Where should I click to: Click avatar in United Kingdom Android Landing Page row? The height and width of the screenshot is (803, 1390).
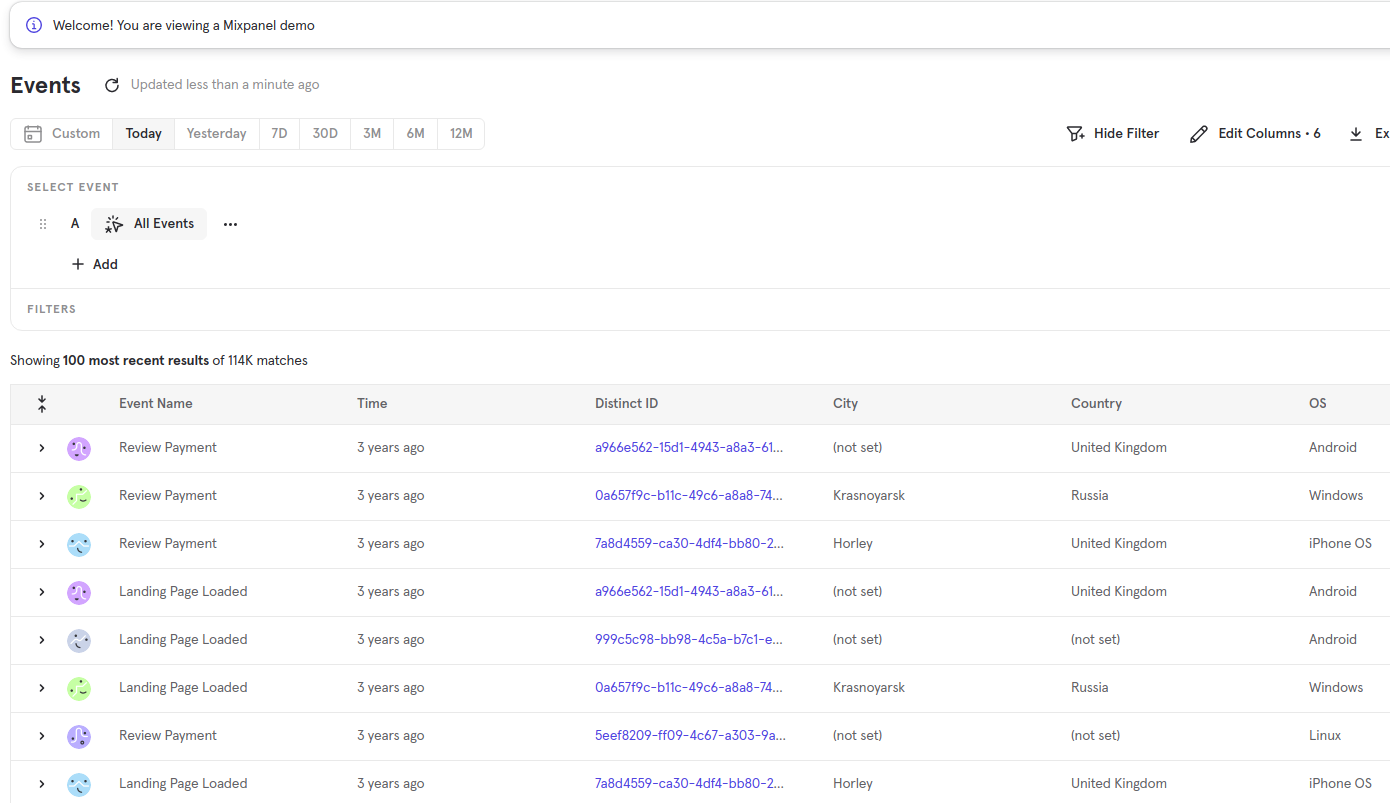click(79, 592)
